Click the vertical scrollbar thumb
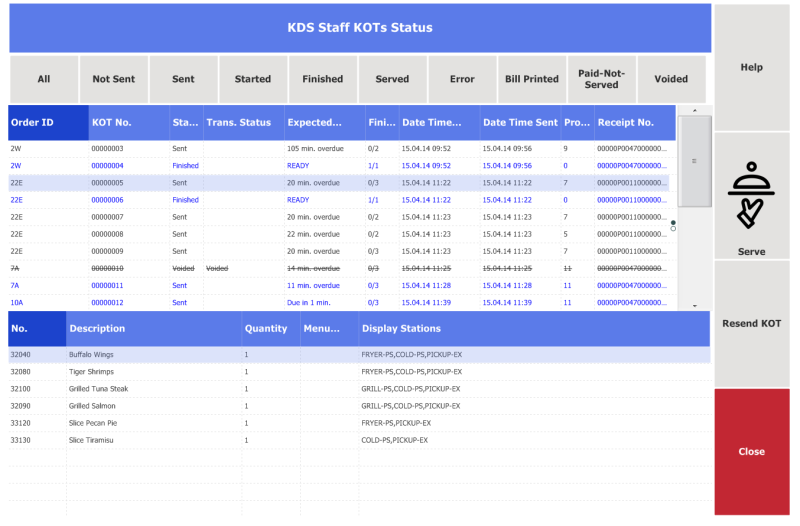This screenshot has width=800, height=526. (x=694, y=161)
